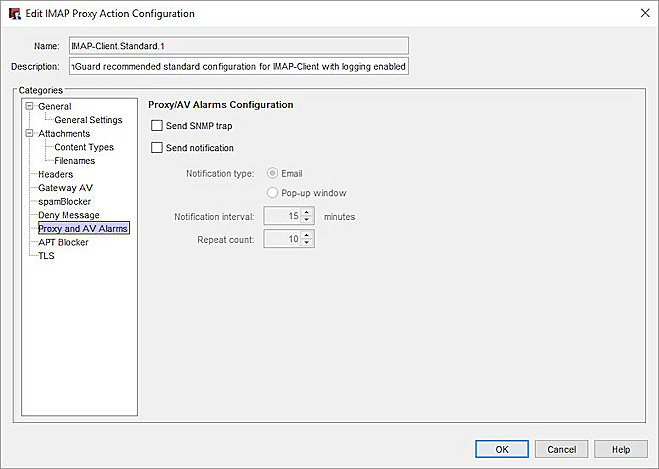The width and height of the screenshot is (659, 469).
Task: Collapse the Attachments tree node
Action: tap(30, 133)
